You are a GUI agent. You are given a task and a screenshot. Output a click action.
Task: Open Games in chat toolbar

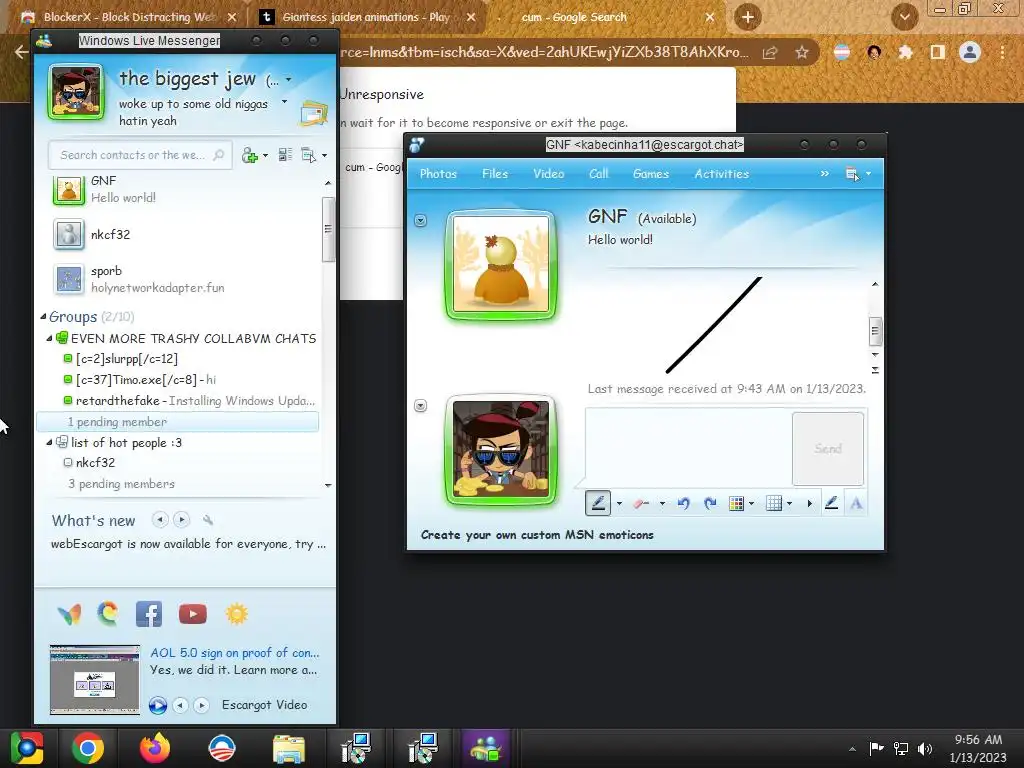(x=650, y=174)
